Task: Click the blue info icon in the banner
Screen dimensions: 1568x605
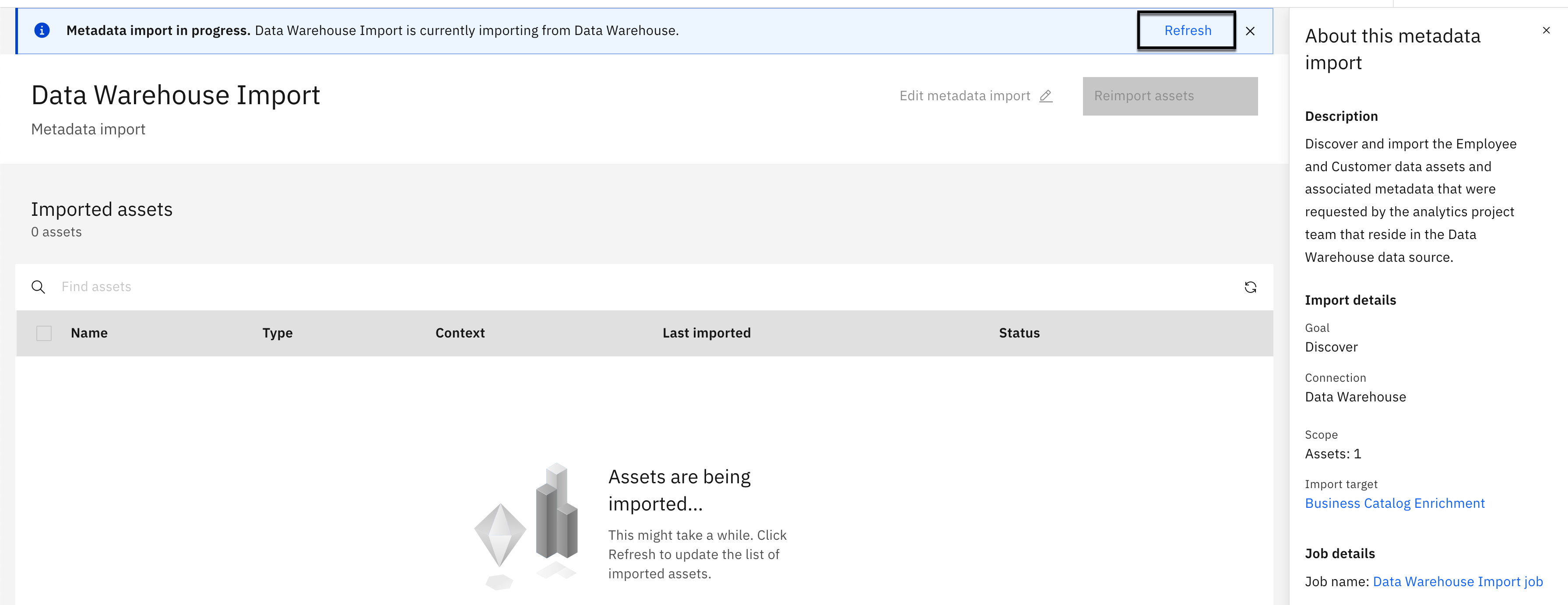Action: pos(42,31)
